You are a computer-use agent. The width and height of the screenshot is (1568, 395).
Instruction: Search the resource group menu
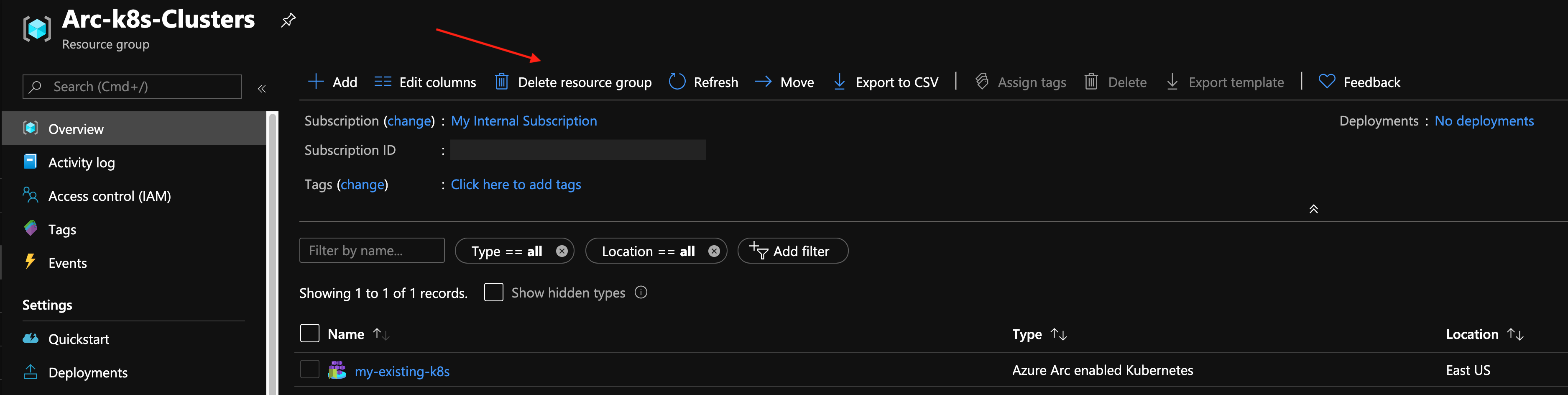click(x=132, y=87)
